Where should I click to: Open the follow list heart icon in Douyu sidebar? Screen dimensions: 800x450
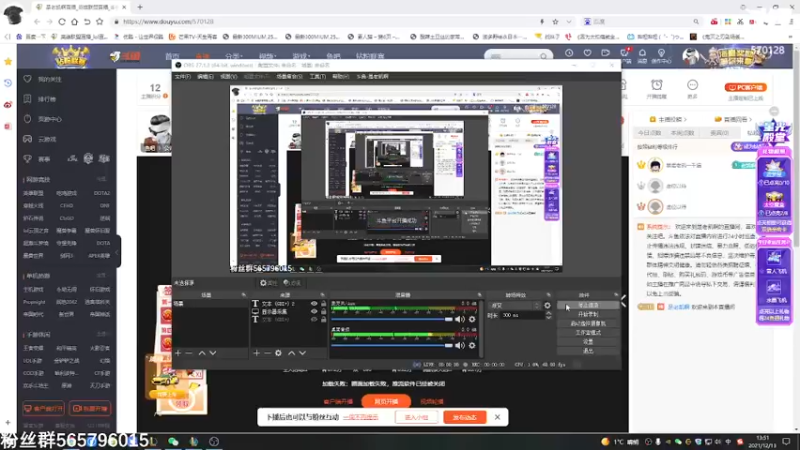(28, 79)
